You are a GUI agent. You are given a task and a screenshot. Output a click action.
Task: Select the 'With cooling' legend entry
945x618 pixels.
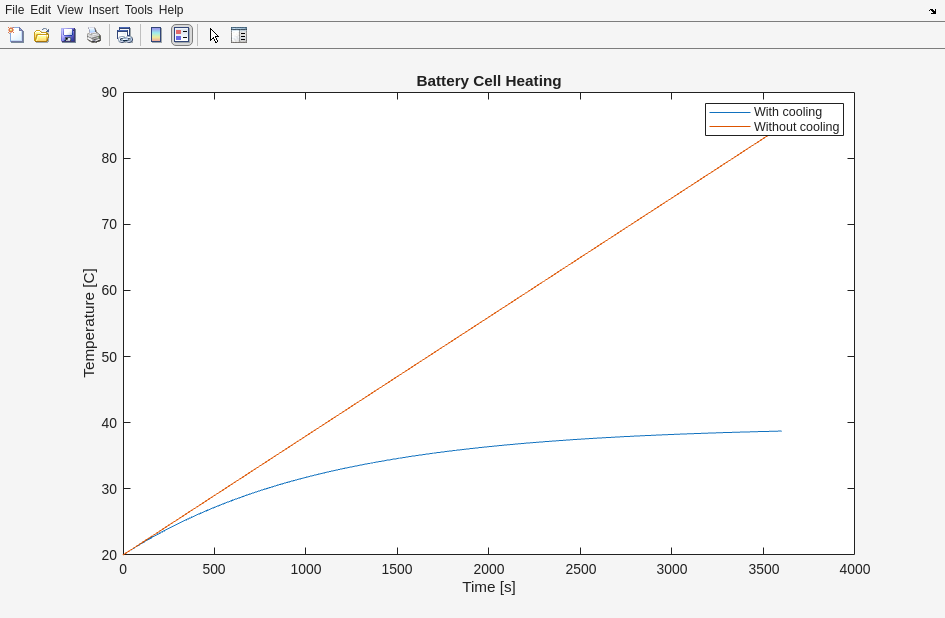coord(787,112)
